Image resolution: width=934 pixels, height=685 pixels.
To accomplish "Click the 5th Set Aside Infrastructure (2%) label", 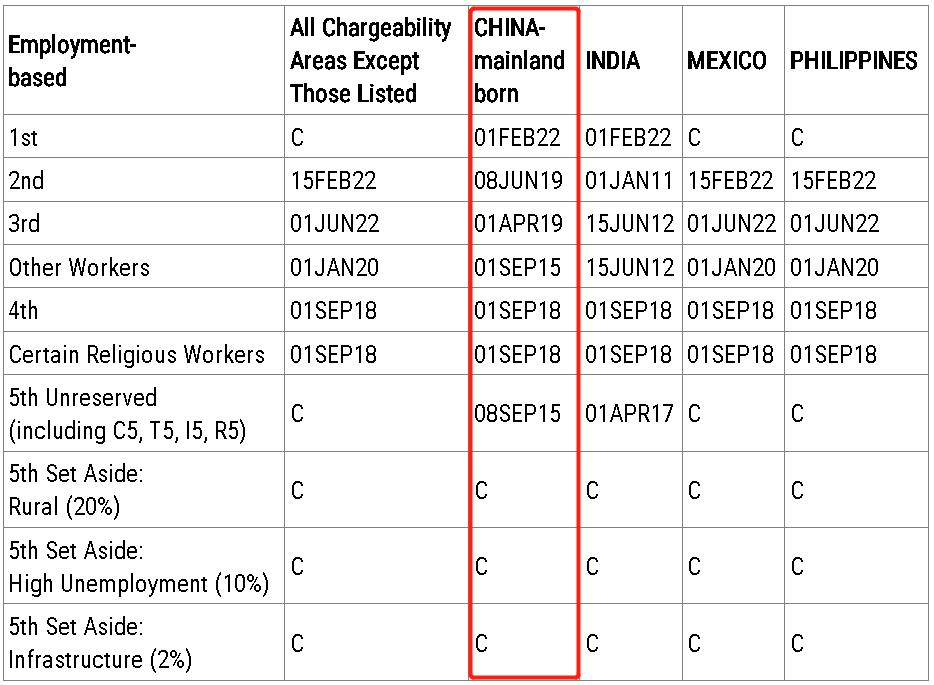I will click(100, 643).
